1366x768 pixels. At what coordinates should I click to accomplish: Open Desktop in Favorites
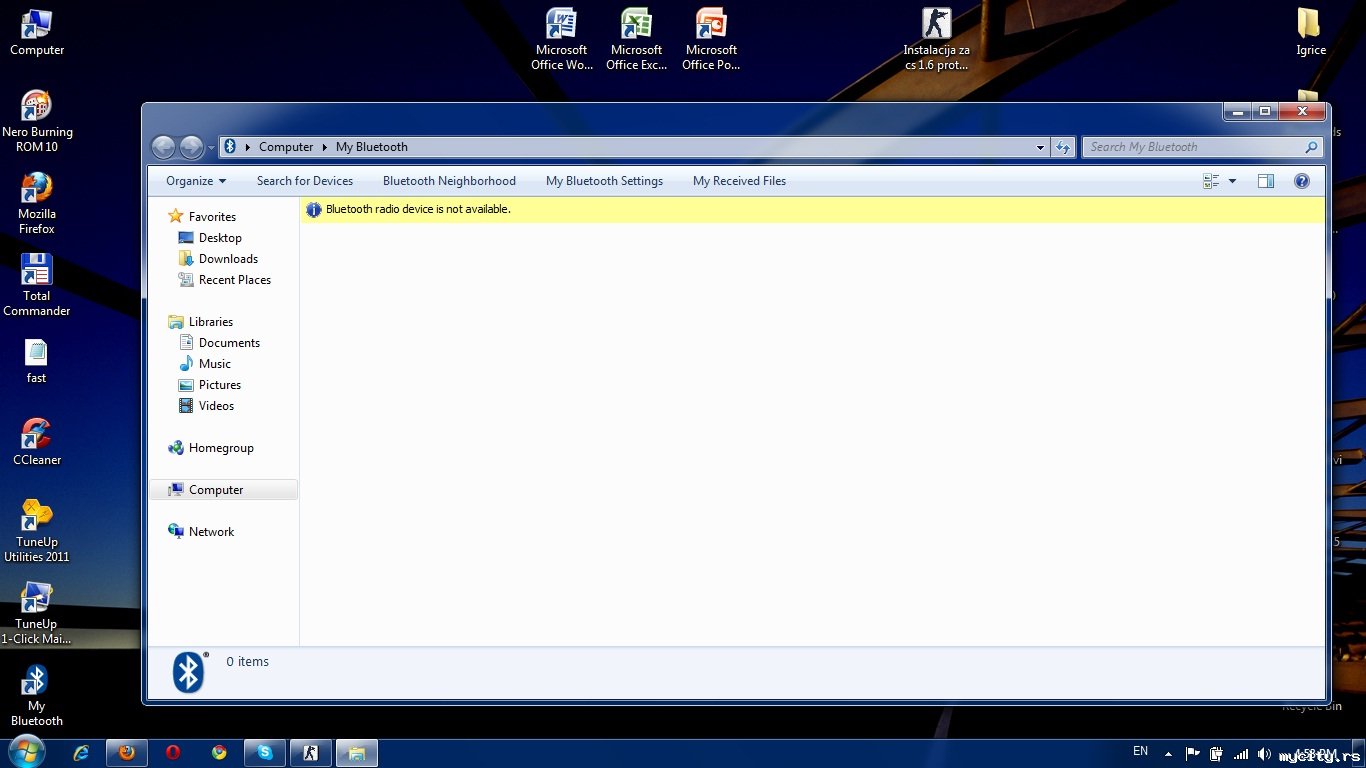220,238
